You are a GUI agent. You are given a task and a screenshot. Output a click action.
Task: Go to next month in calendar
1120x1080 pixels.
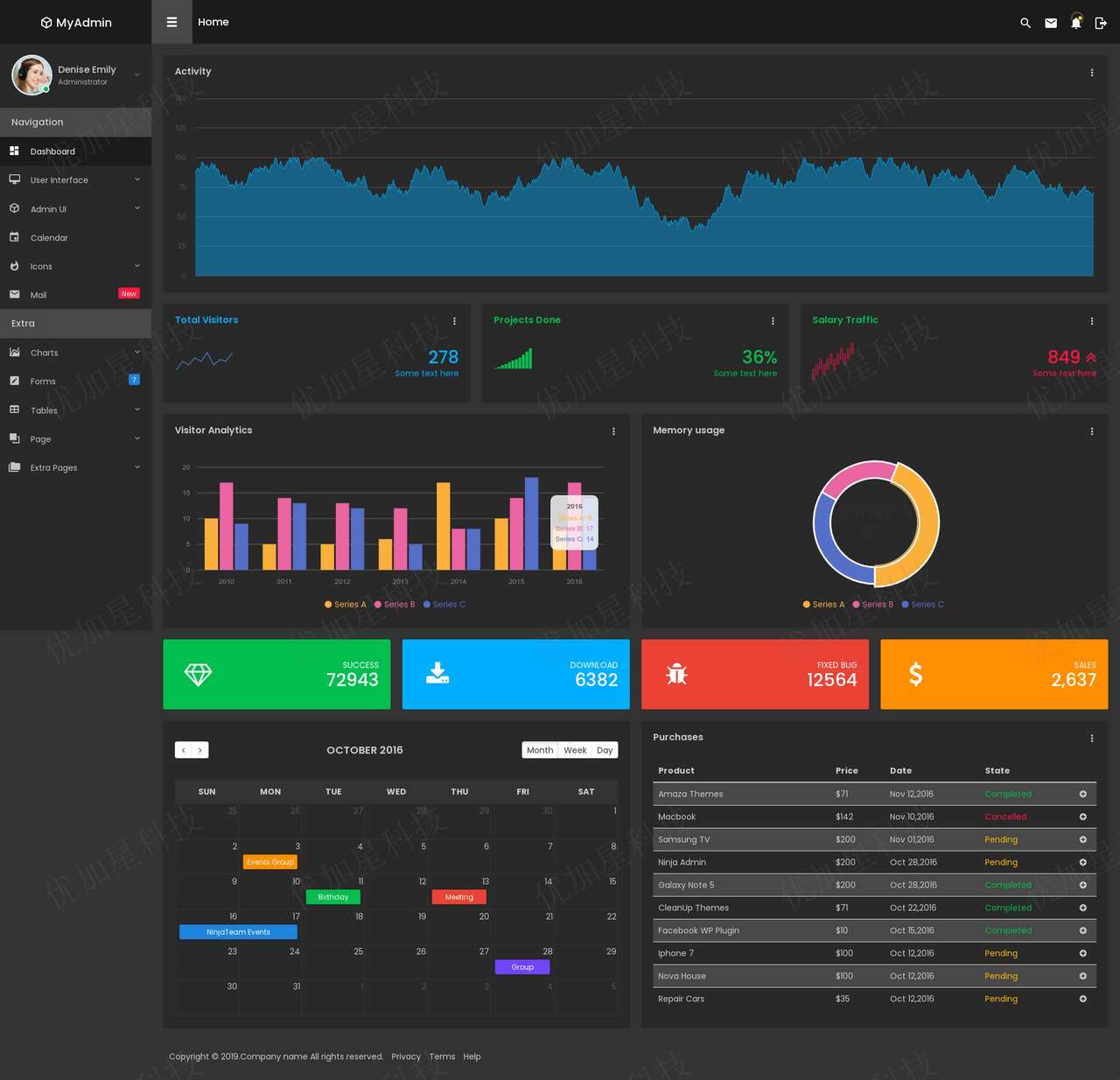[x=200, y=750]
